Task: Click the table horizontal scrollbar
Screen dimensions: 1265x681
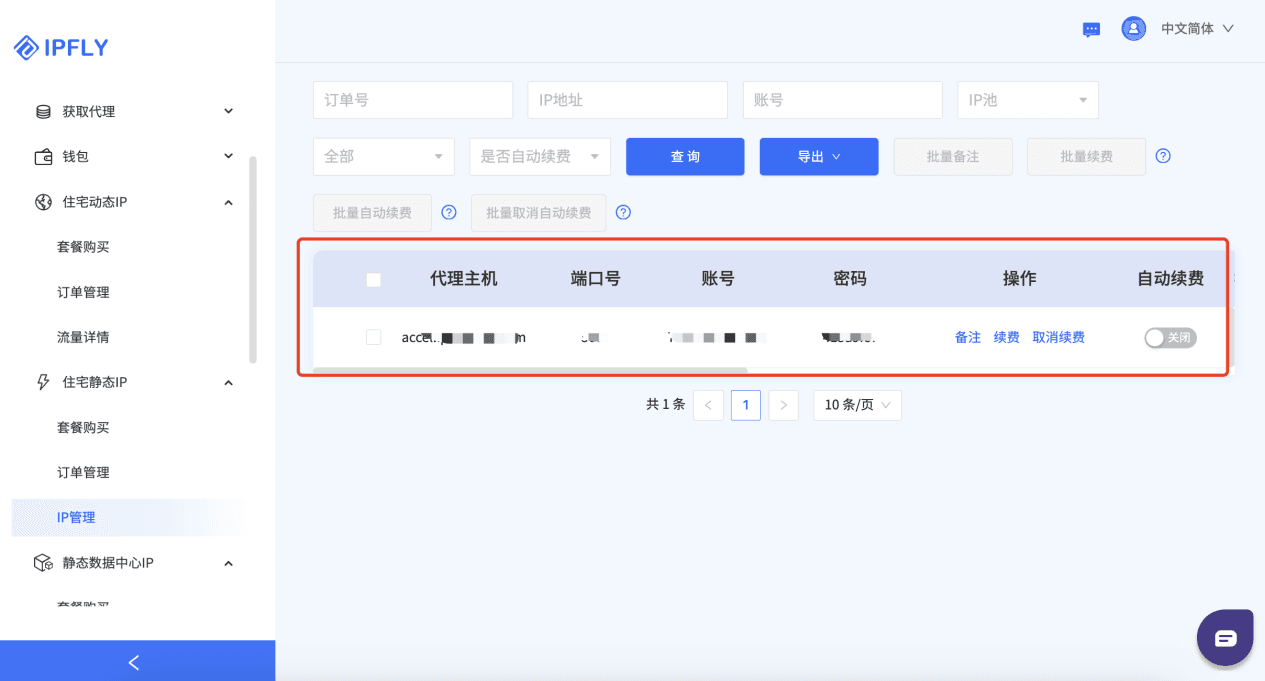Action: [x=530, y=370]
